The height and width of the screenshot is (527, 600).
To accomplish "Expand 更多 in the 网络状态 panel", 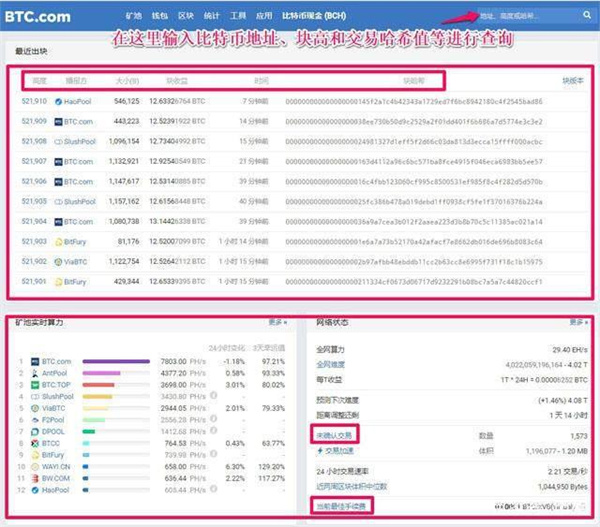I will [x=577, y=322].
